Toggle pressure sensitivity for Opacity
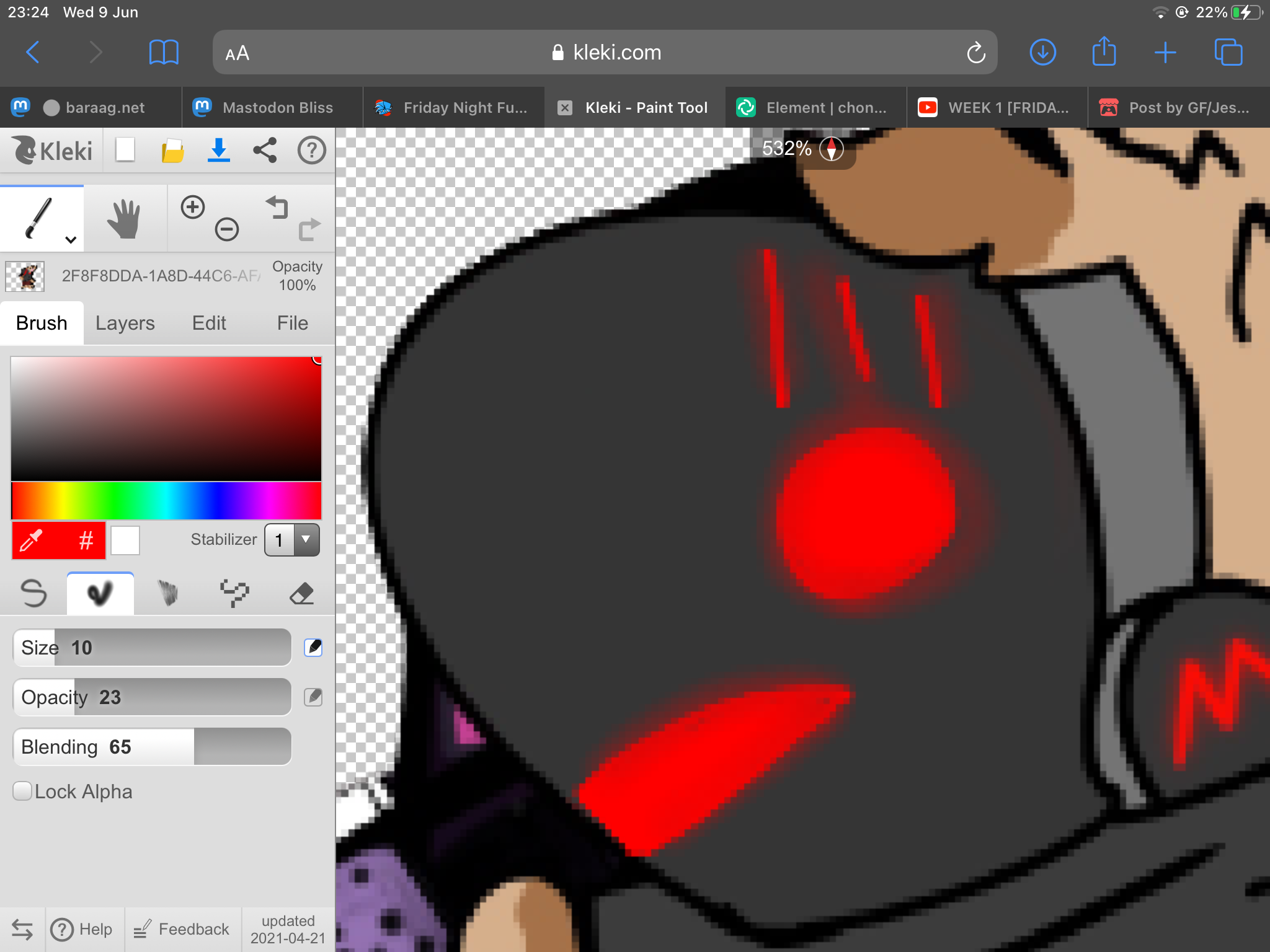This screenshot has width=1270, height=952. [x=313, y=697]
